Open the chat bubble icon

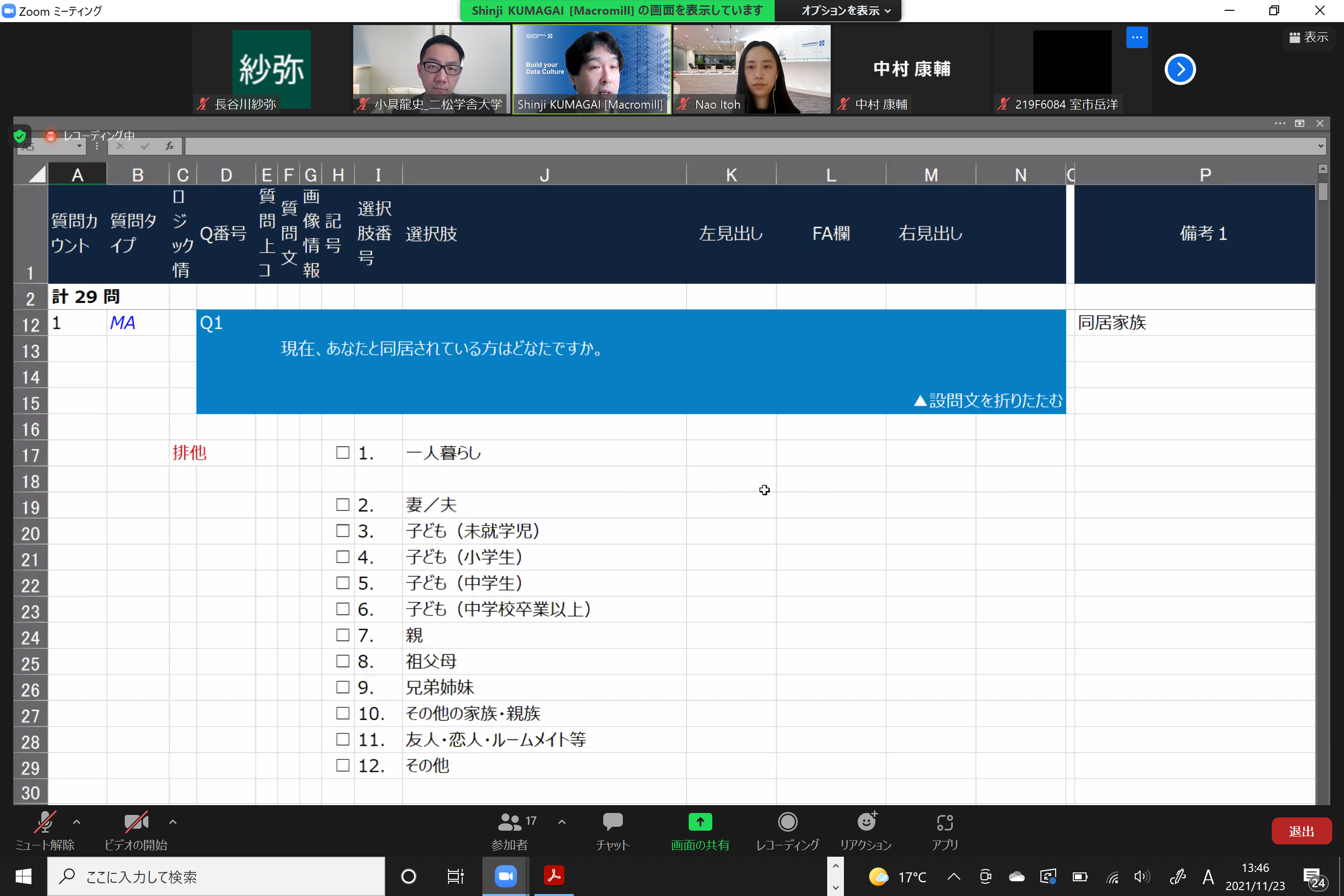[613, 822]
